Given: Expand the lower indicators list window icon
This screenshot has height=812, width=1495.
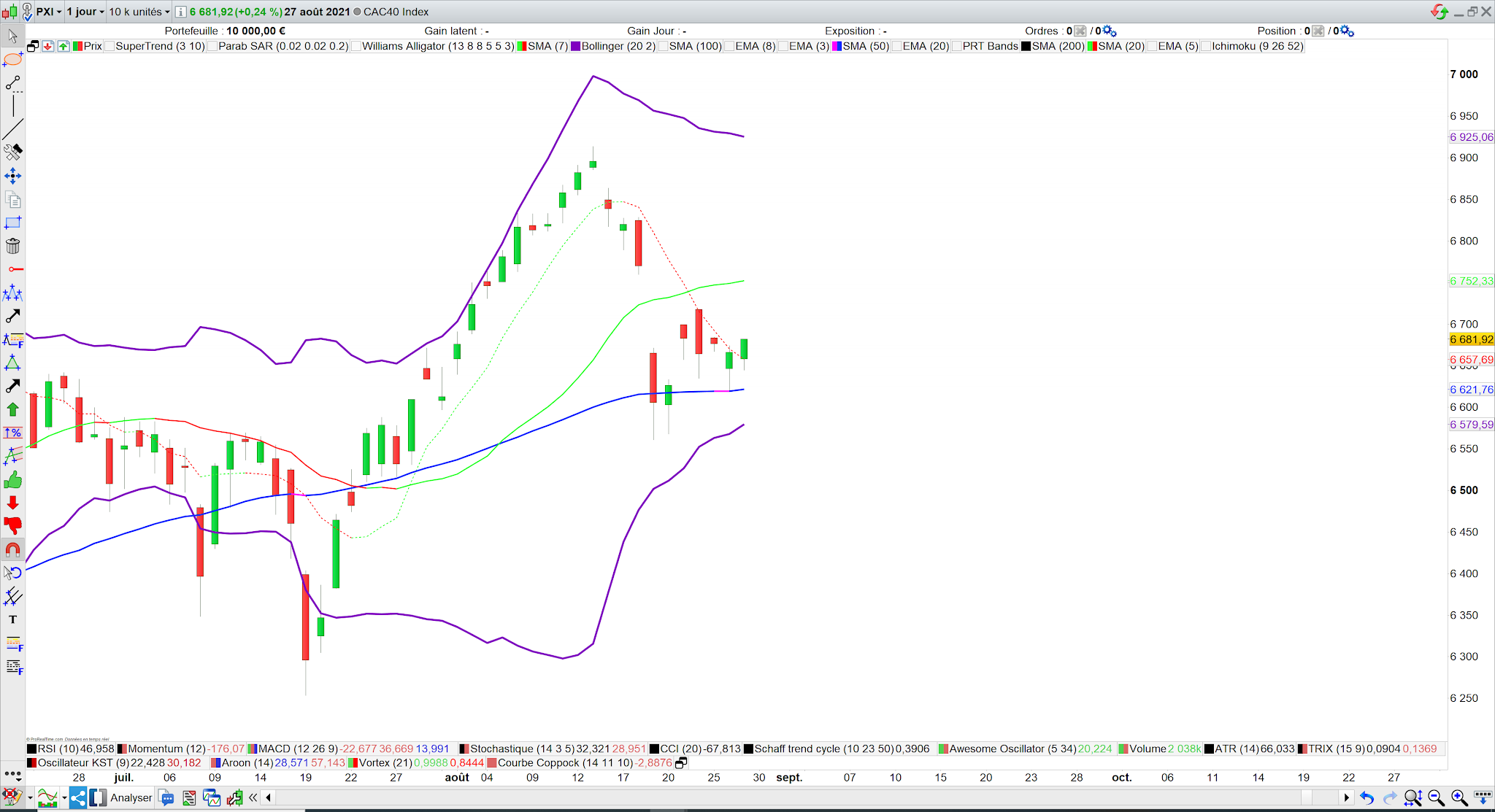Looking at the screenshot, I should tap(681, 762).
